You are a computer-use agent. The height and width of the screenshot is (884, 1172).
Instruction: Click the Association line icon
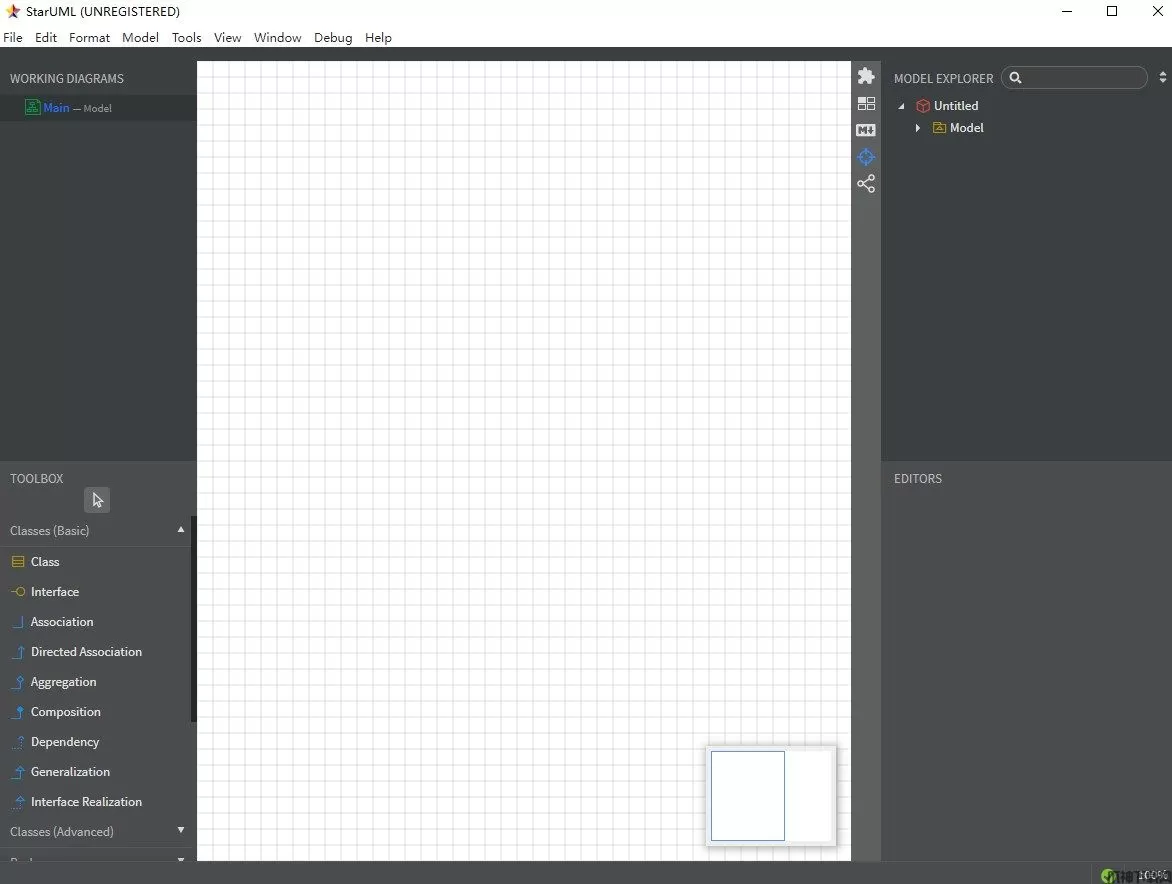[18, 622]
